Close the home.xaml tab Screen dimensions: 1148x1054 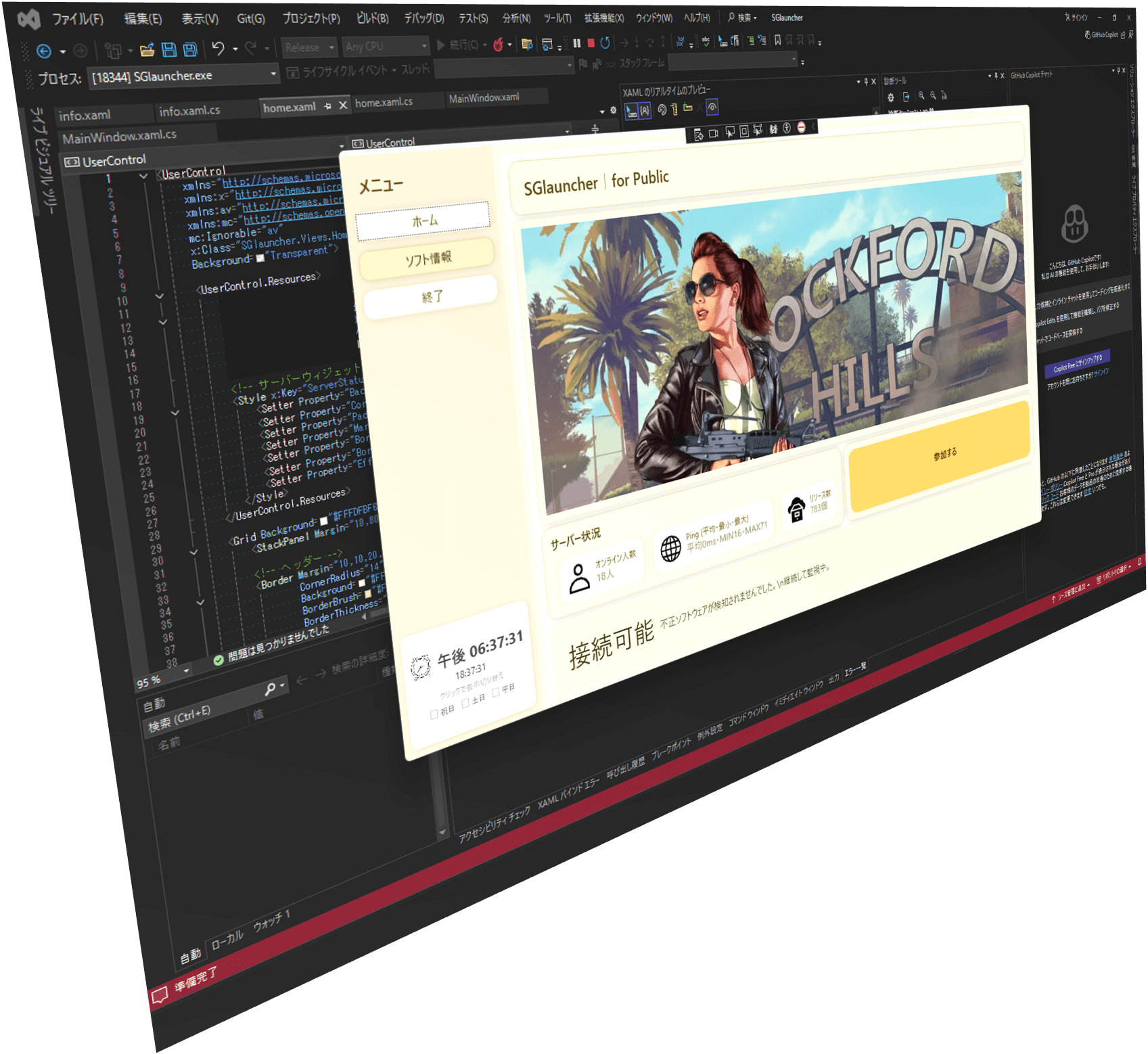(343, 106)
